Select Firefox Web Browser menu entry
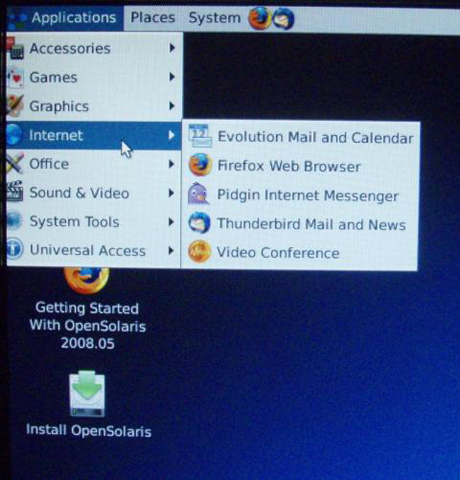This screenshot has height=480, width=460. click(x=300, y=166)
